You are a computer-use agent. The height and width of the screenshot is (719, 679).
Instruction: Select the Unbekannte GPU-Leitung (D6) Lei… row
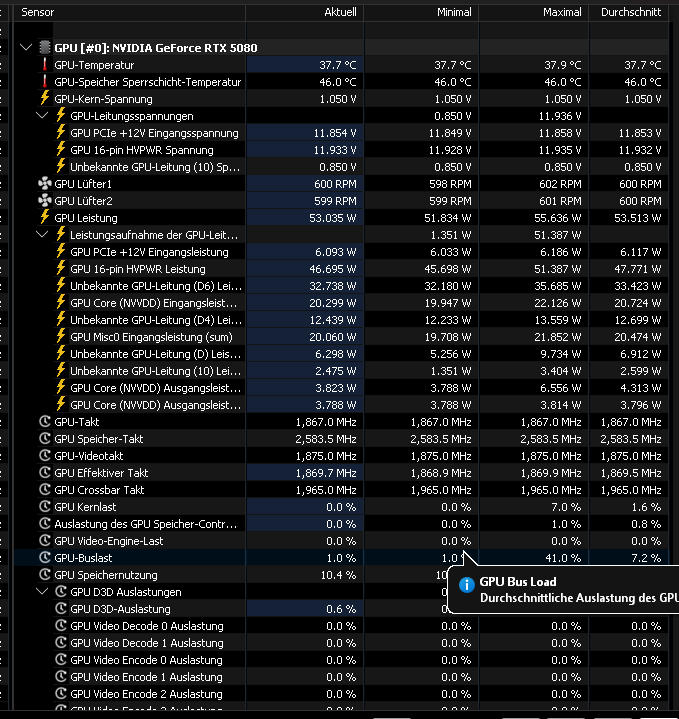(341, 286)
